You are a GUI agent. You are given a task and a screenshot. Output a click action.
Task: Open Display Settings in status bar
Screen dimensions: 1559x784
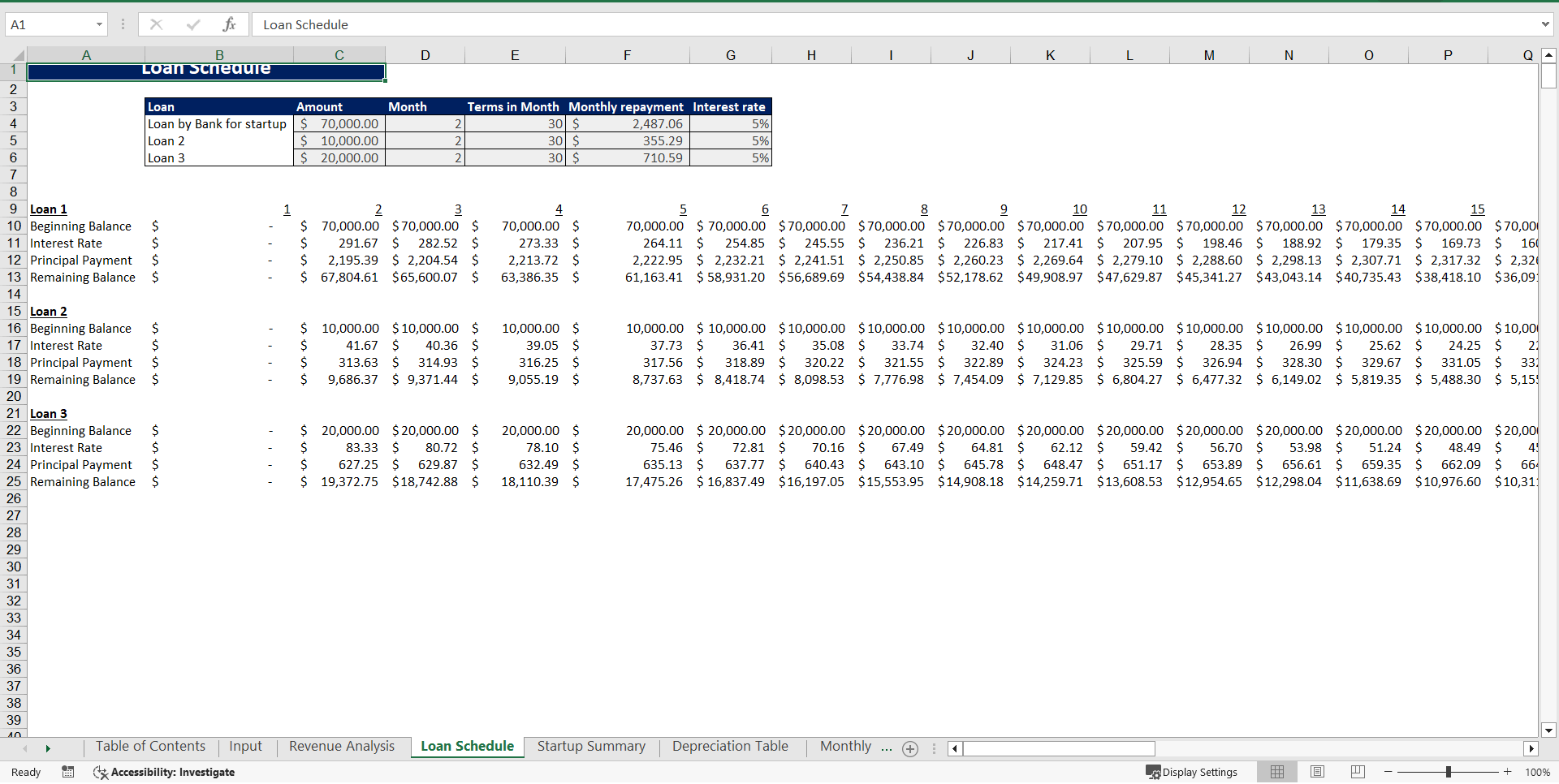coord(1191,772)
